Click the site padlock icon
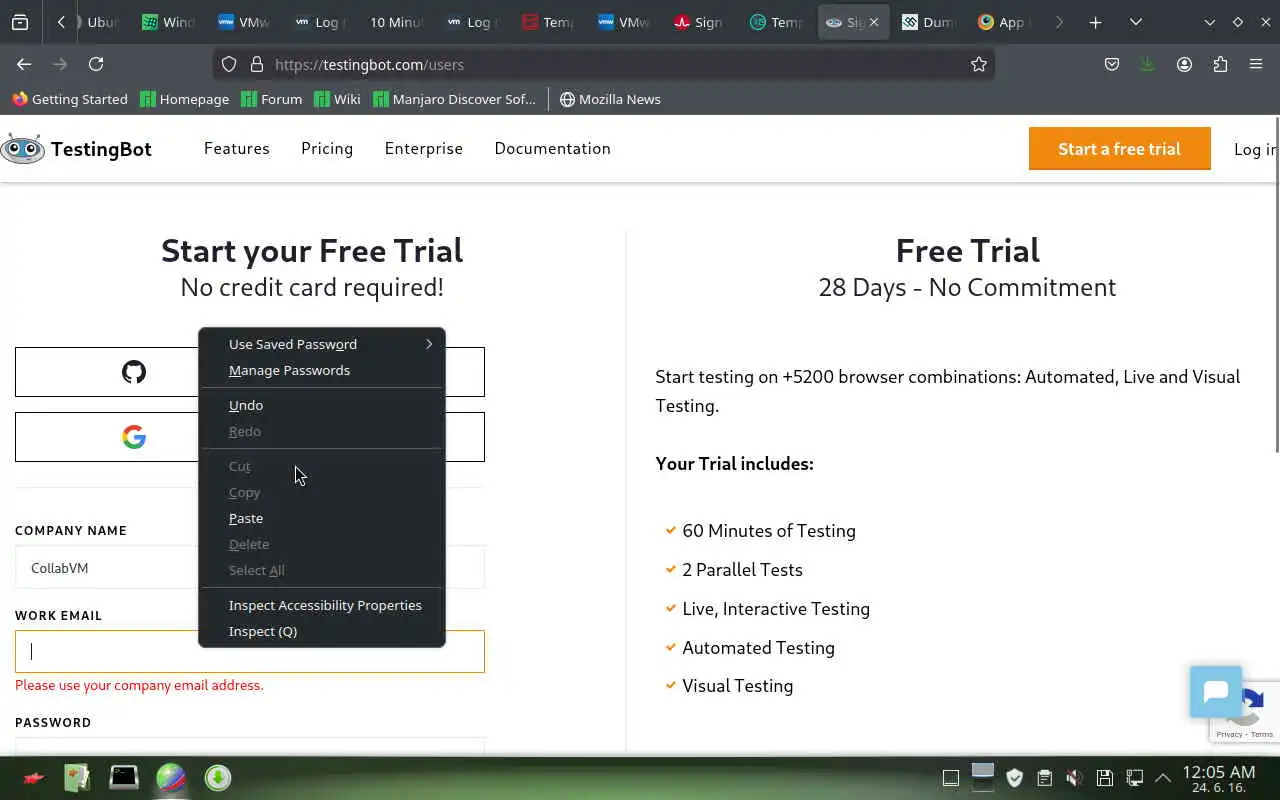Image resolution: width=1280 pixels, height=800 pixels. tap(256, 64)
